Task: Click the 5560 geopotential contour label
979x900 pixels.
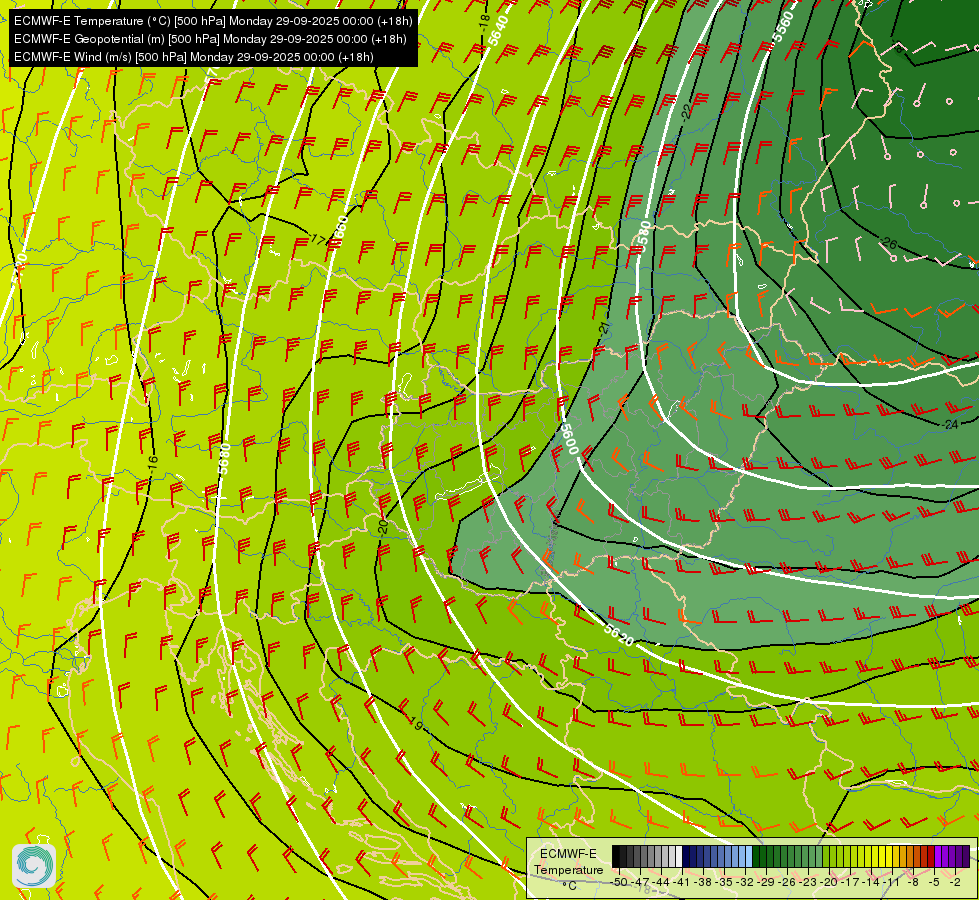Action: (783, 26)
